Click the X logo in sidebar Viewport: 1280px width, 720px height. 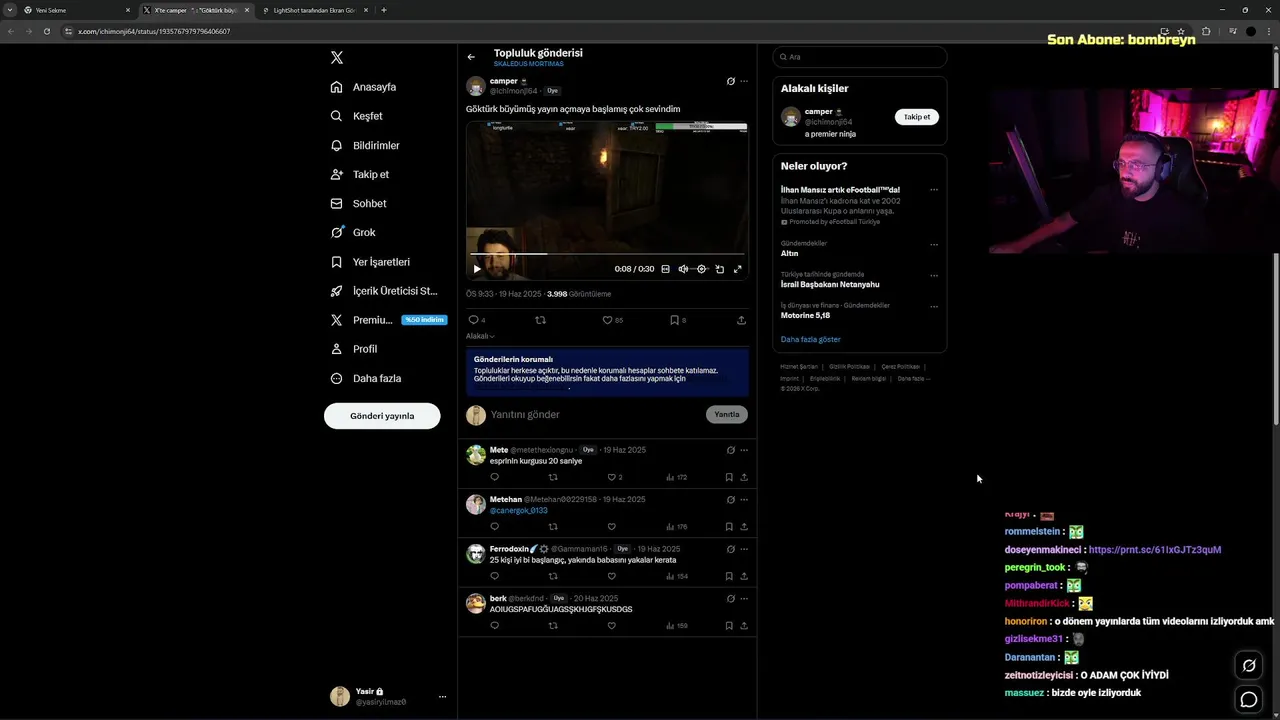click(337, 58)
